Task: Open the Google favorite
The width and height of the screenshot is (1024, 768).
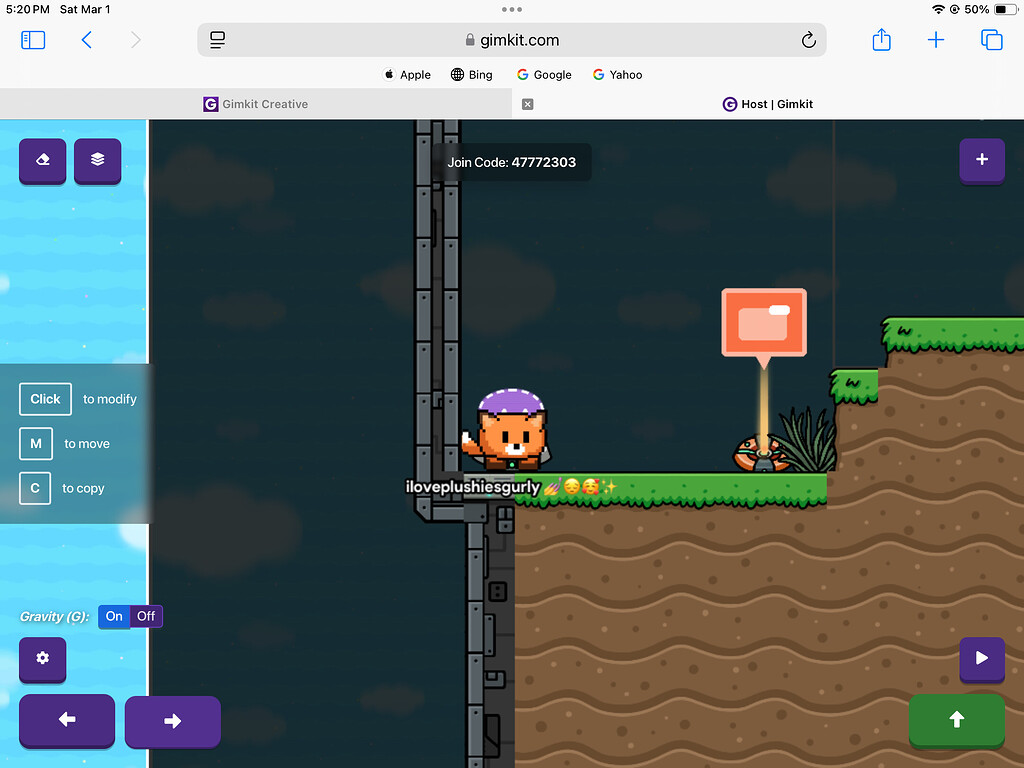Action: coord(544,74)
